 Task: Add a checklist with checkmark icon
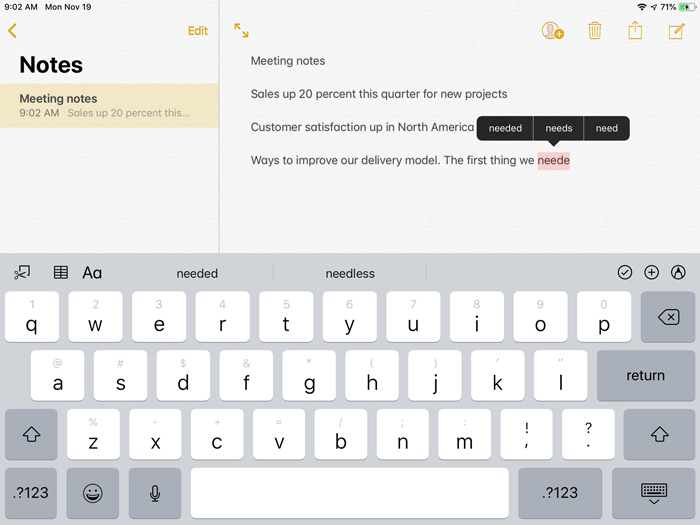pyautogui.click(x=625, y=272)
